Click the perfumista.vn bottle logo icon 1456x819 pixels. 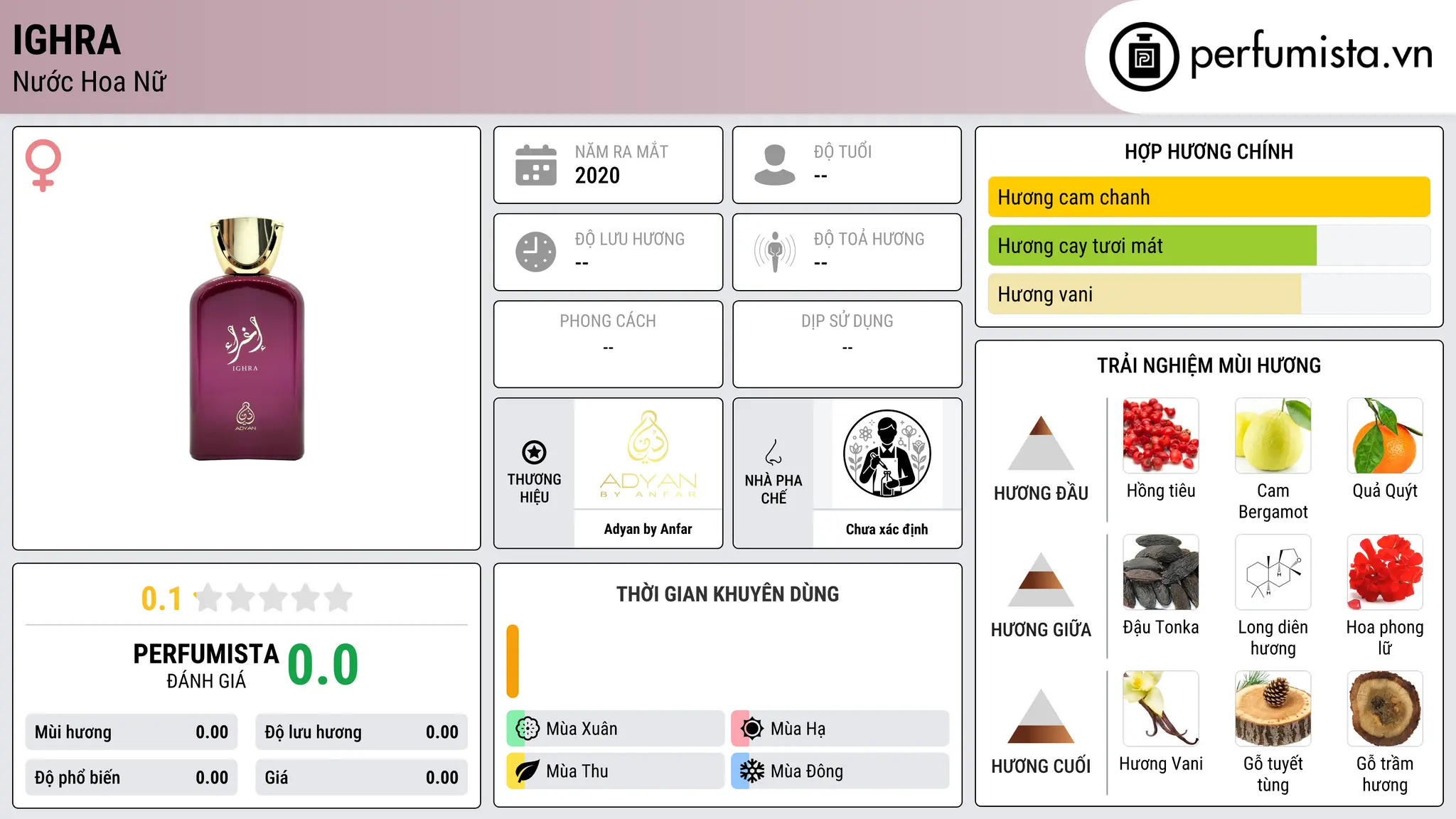click(x=1144, y=57)
